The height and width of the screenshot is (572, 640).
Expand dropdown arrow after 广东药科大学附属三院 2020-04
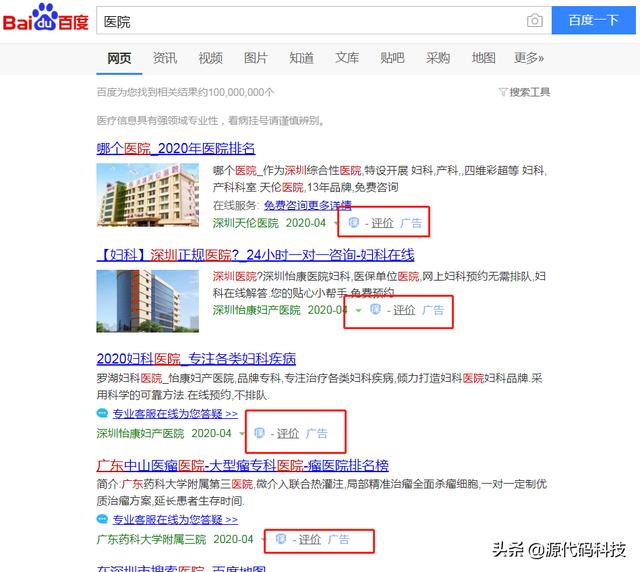[x=263, y=540]
